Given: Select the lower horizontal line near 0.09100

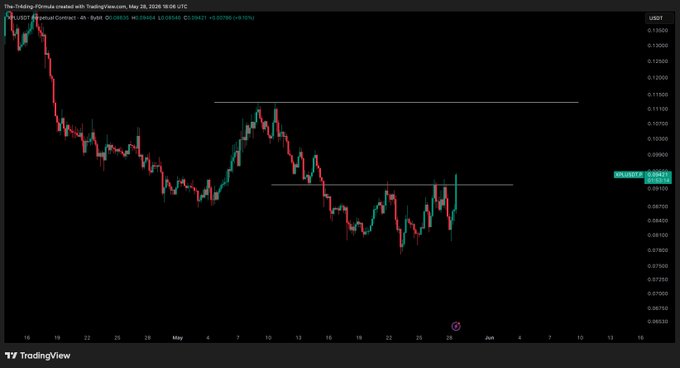Looking at the screenshot, I should [392, 185].
